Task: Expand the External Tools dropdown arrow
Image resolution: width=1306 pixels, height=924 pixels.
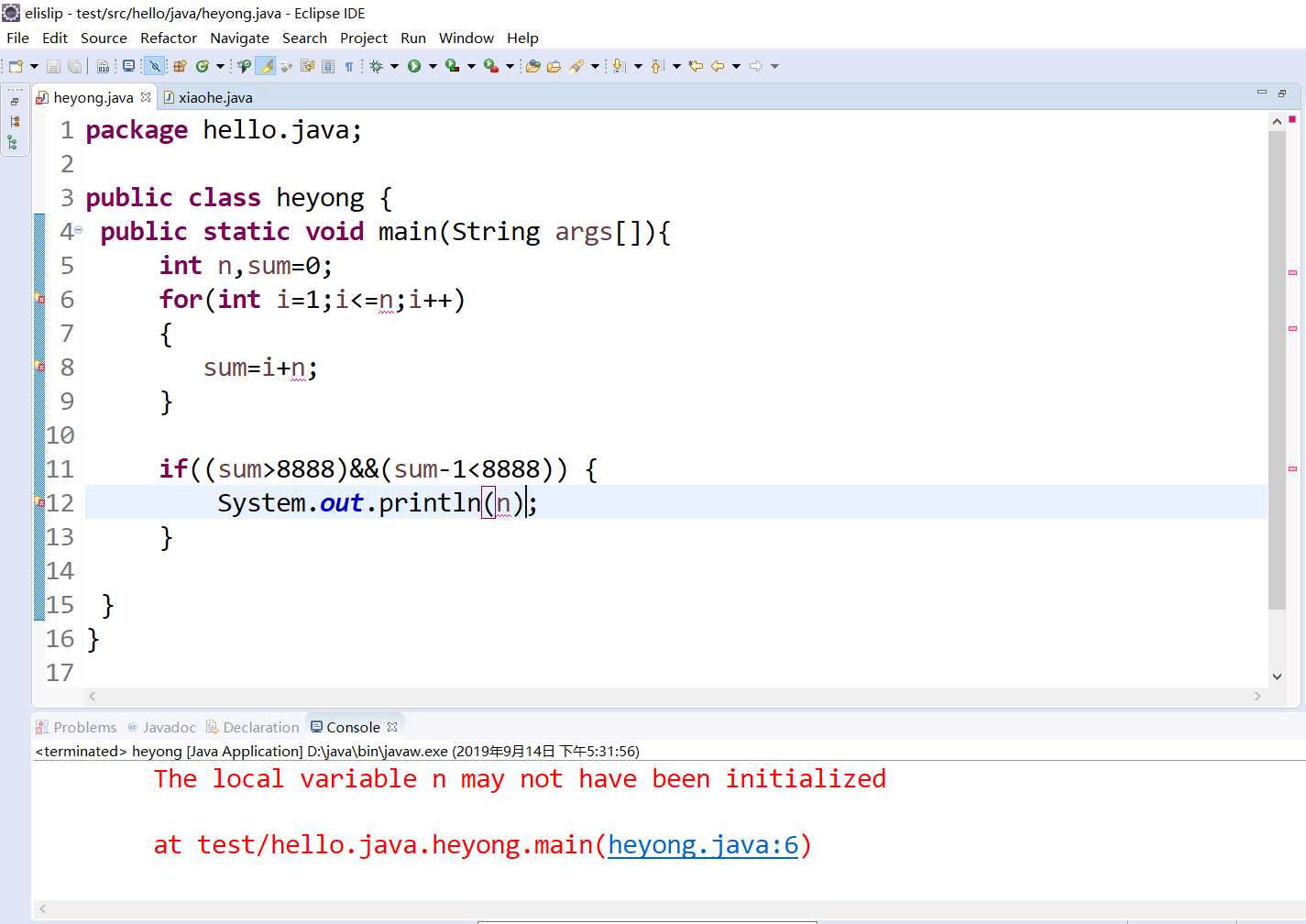Action: click(x=510, y=66)
